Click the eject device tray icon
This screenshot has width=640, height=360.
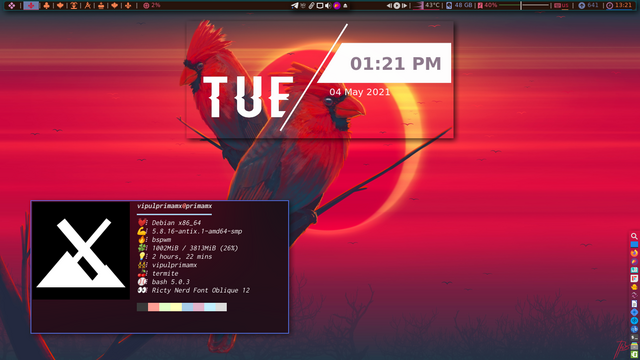(345, 5)
